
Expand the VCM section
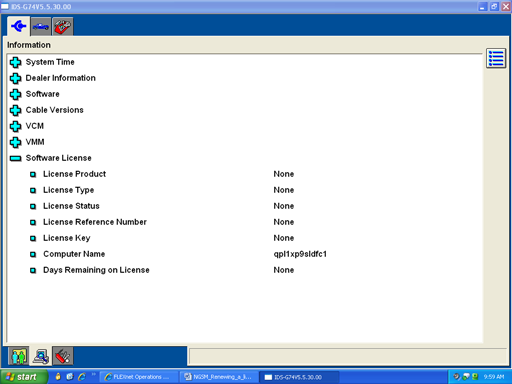click(x=15, y=126)
